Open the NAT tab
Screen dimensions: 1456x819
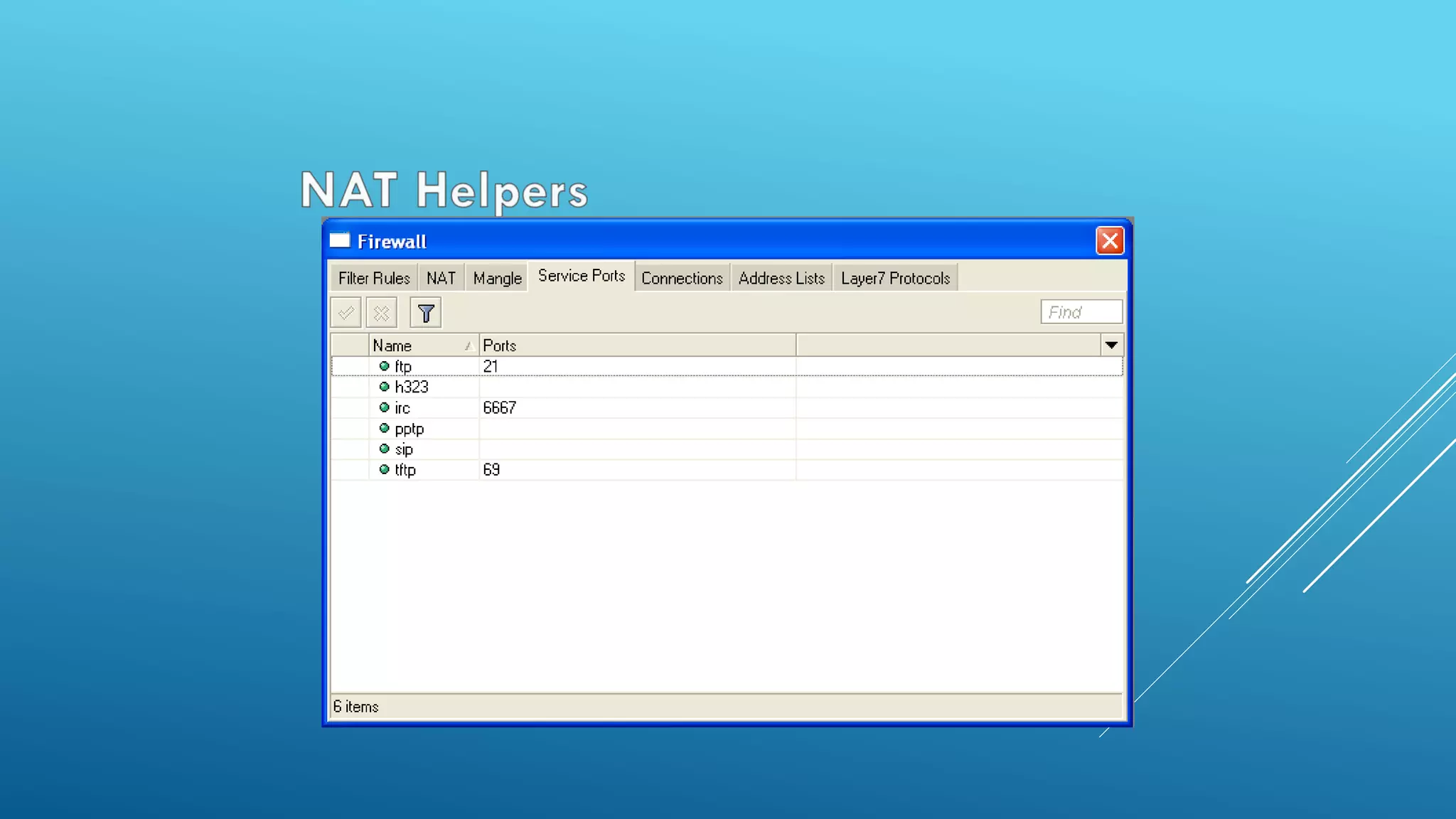[x=441, y=278]
